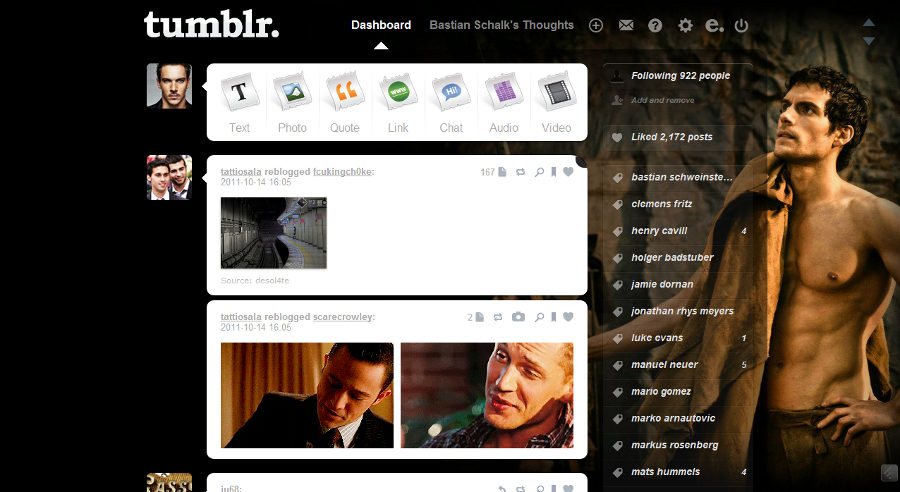Click magnifier icon on scarecrowley post
The image size is (900, 492).
click(x=539, y=317)
